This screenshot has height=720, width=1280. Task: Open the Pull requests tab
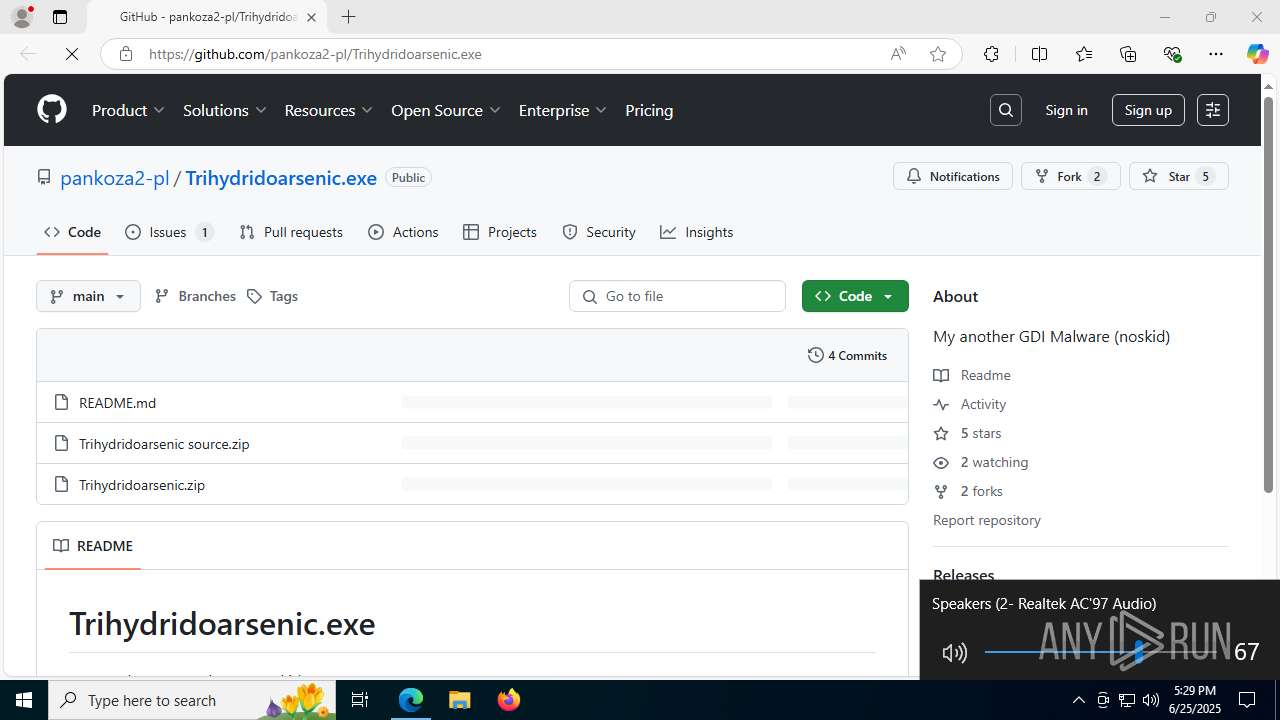coord(291,232)
